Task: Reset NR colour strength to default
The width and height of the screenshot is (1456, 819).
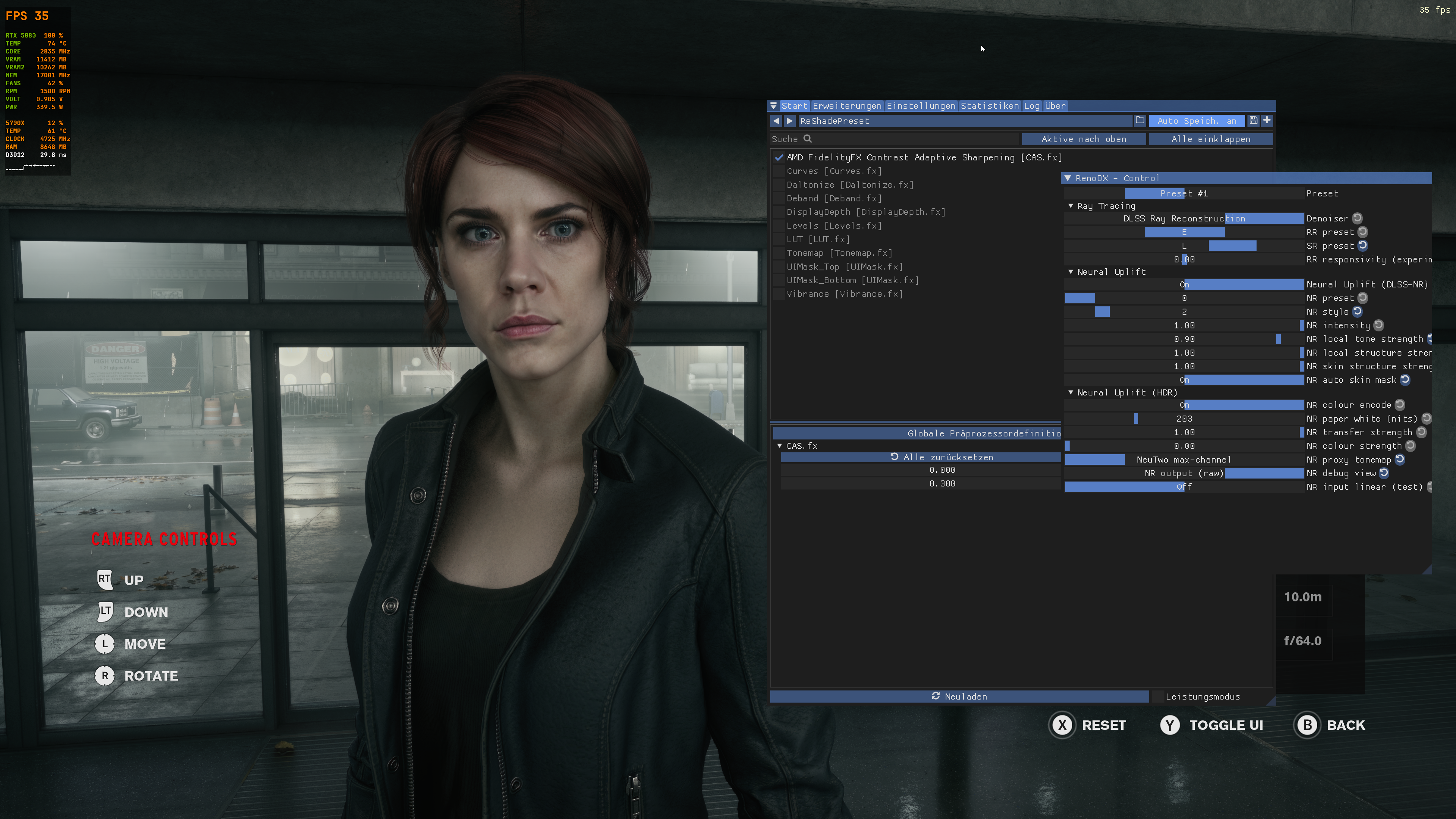Action: point(1410,446)
